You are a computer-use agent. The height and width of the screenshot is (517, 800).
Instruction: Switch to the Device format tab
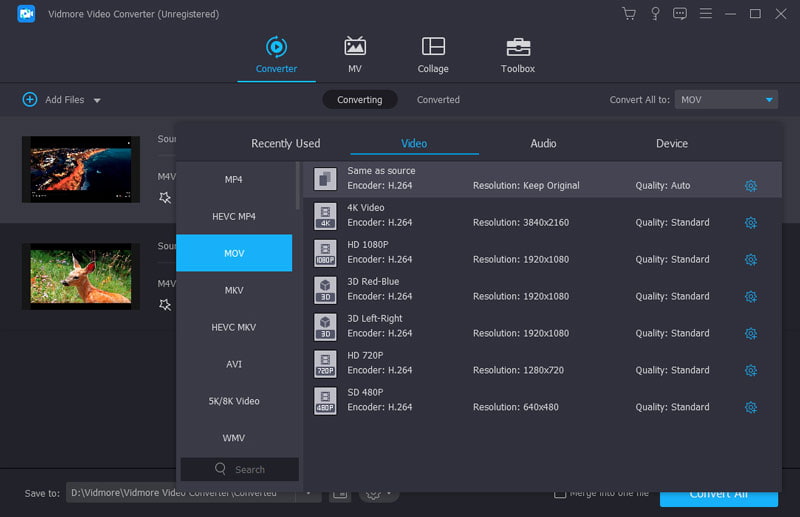pos(671,143)
